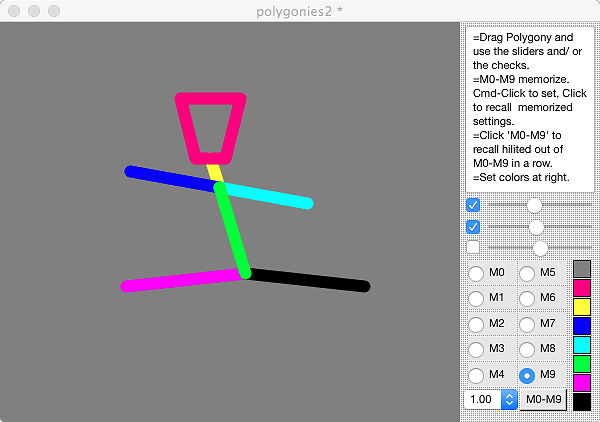Image resolution: width=600 pixels, height=422 pixels.
Task: Open the magenta color swatch
Action: (x=581, y=383)
